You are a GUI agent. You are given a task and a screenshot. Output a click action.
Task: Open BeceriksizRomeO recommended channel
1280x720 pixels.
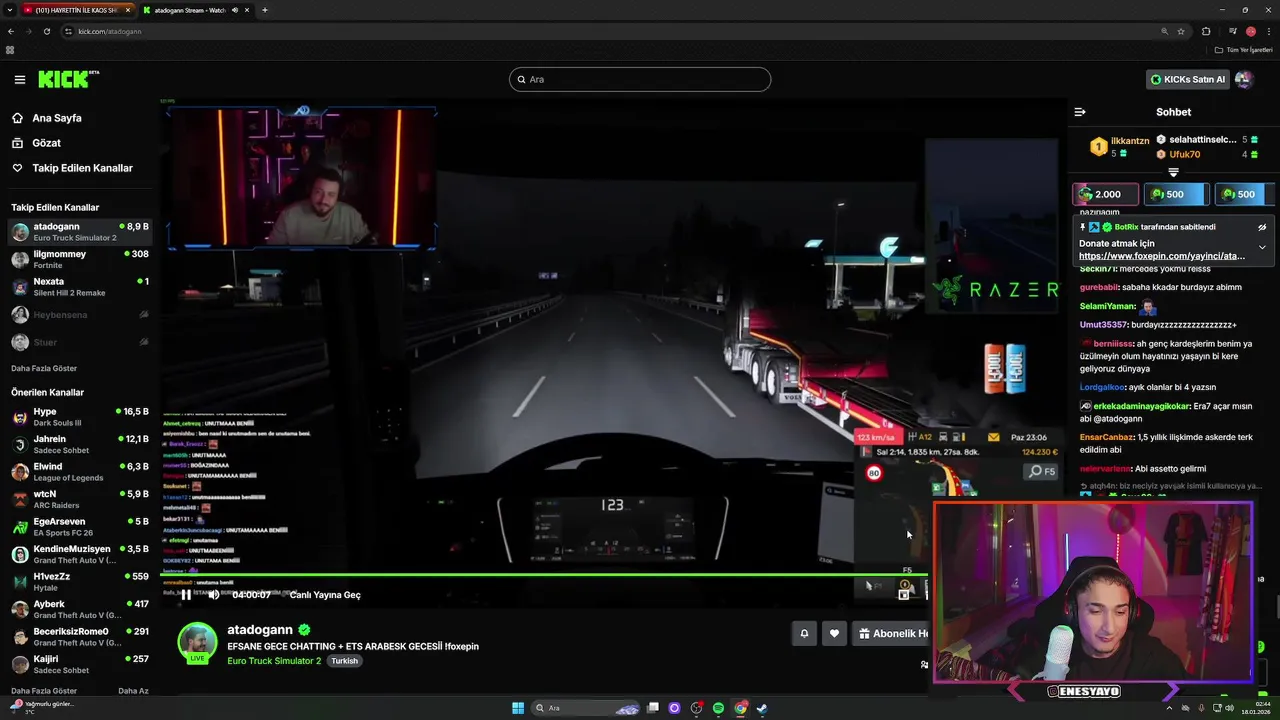tap(80, 637)
